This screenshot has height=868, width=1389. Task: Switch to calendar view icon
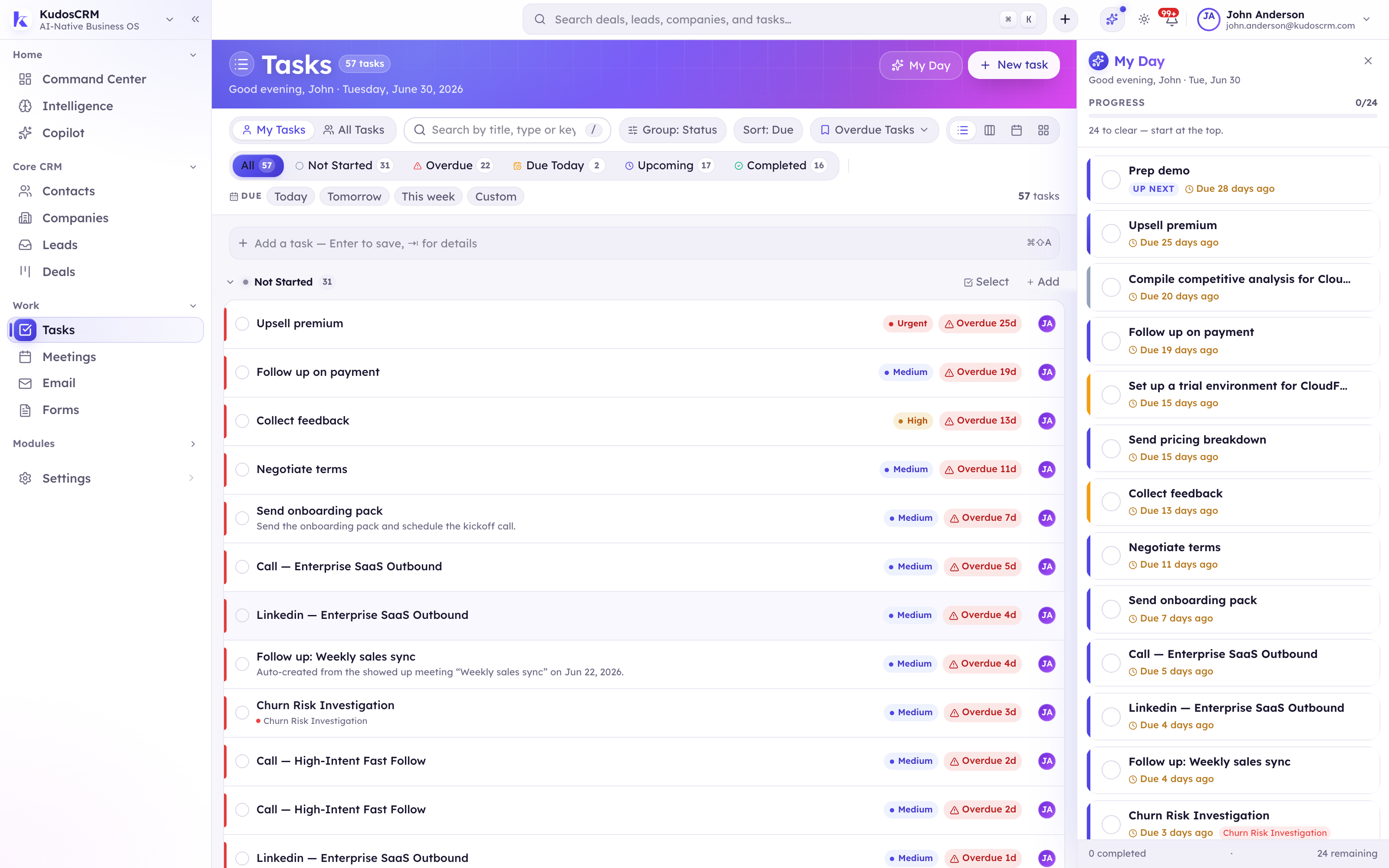pos(1017,130)
